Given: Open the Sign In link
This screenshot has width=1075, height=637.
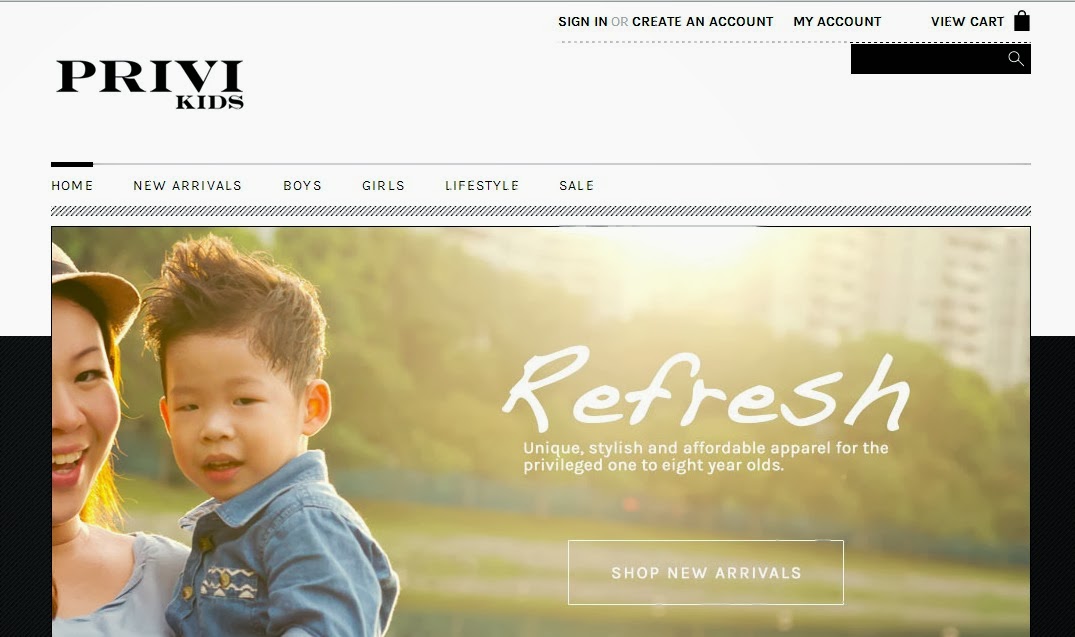Looking at the screenshot, I should (x=583, y=22).
